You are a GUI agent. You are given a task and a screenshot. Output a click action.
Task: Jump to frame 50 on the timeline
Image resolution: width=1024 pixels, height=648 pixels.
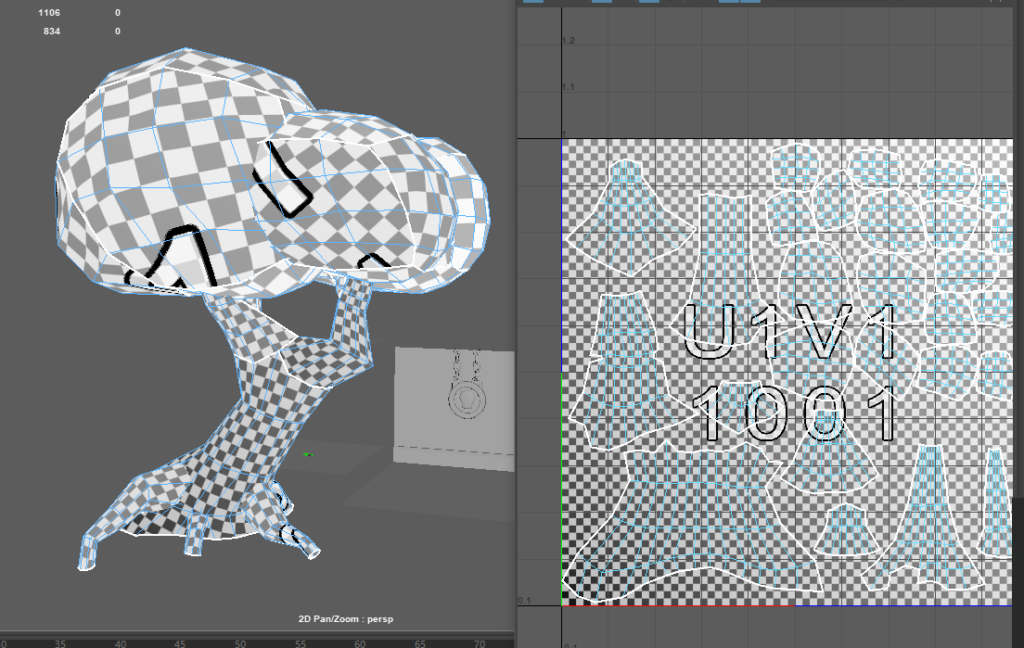(x=240, y=644)
